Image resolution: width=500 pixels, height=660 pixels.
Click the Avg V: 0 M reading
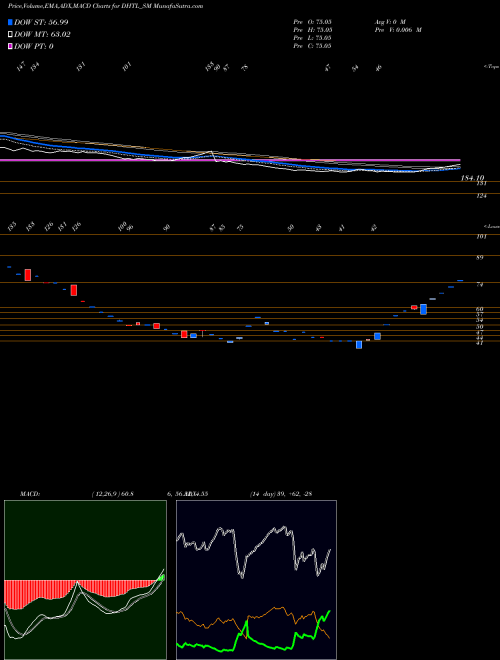pos(389,21)
